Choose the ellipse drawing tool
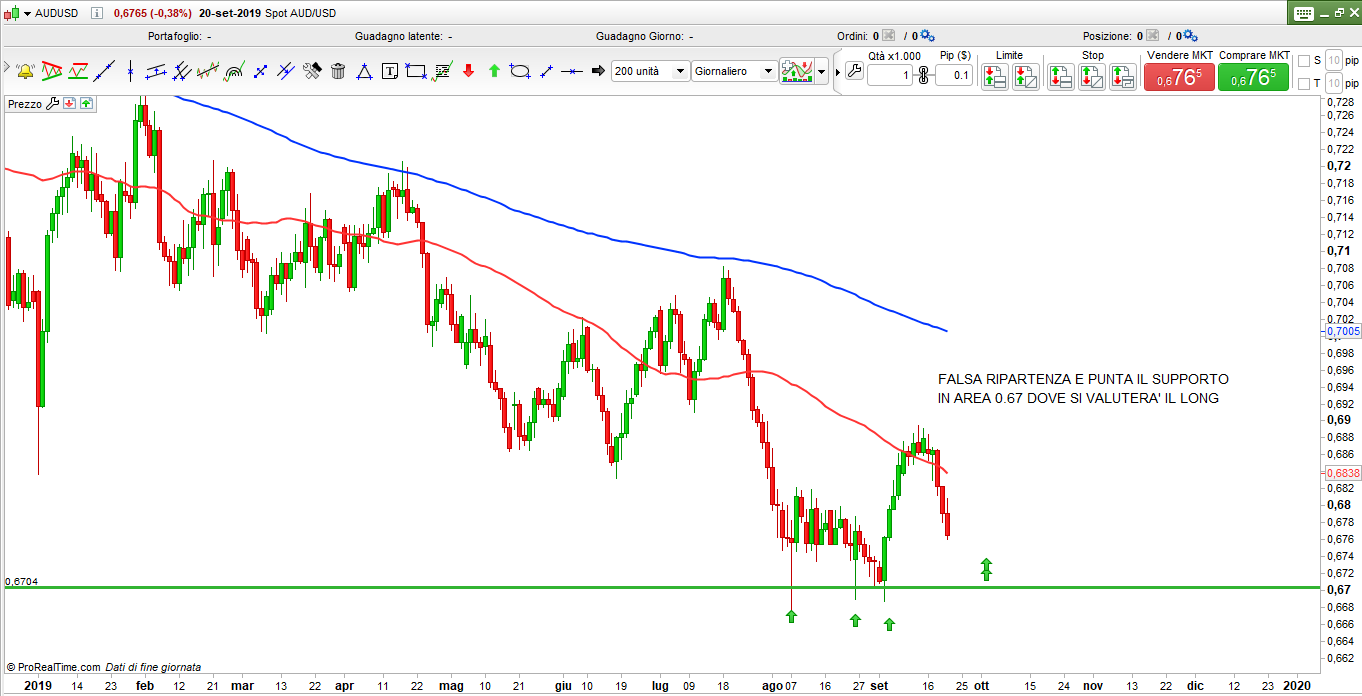Viewport: 1362px width, 696px height. [520, 71]
